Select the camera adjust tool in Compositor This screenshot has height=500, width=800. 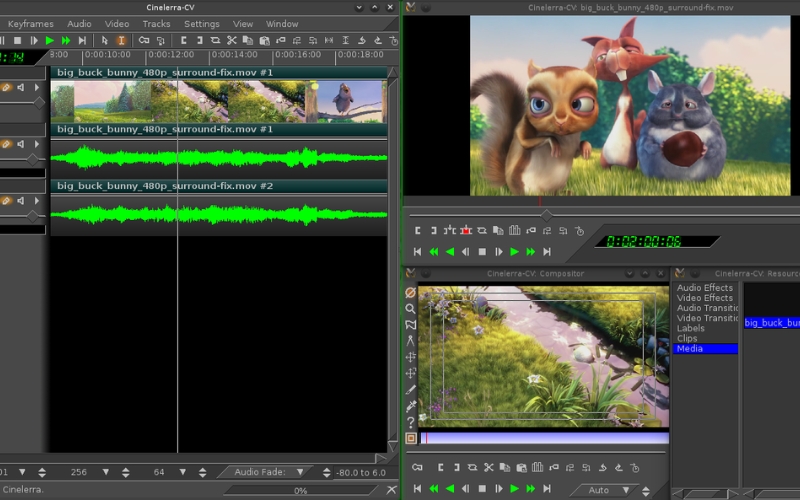410,357
